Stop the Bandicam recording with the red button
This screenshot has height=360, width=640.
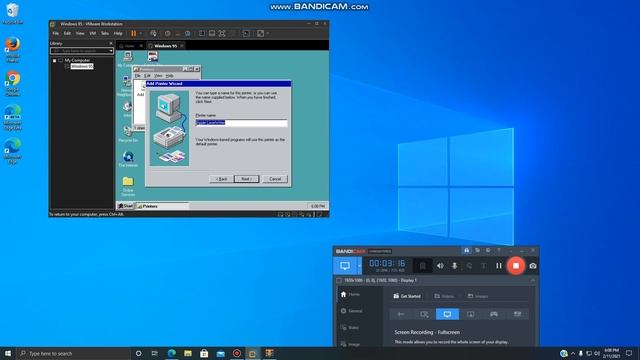(x=516, y=266)
